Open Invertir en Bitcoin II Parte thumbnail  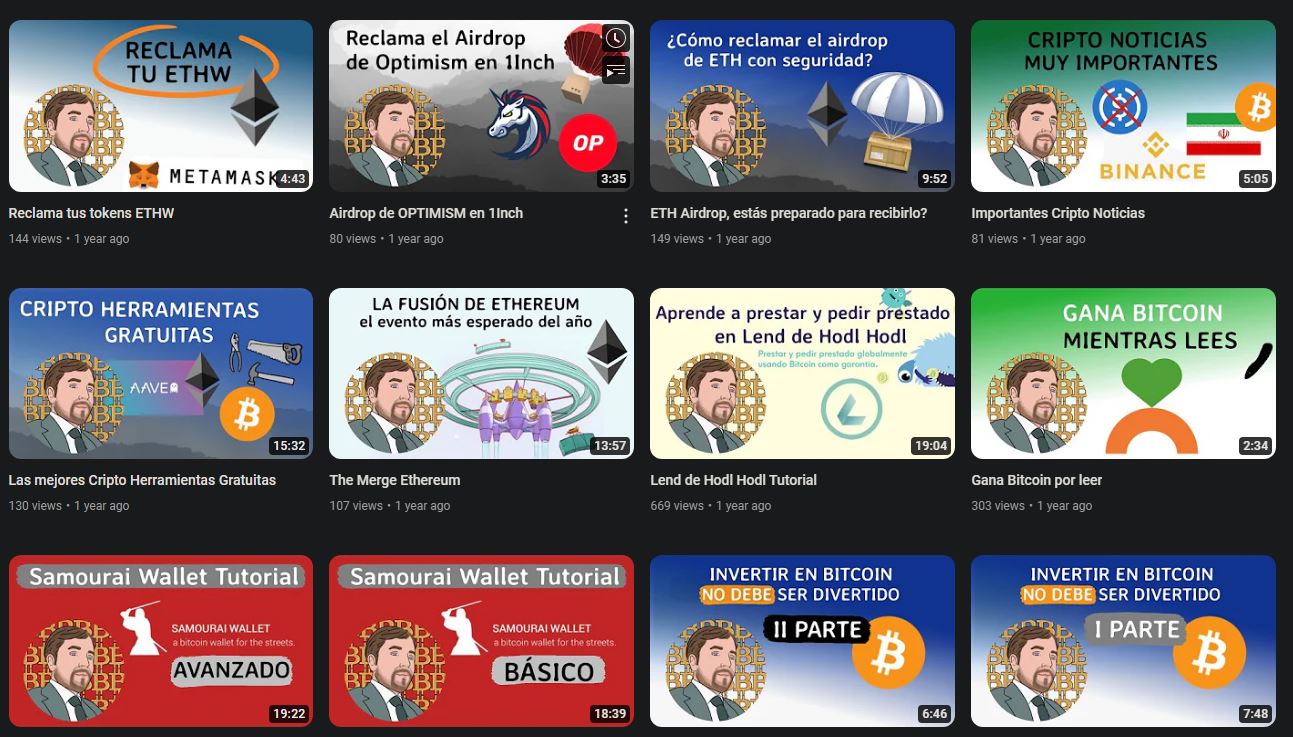[802, 641]
